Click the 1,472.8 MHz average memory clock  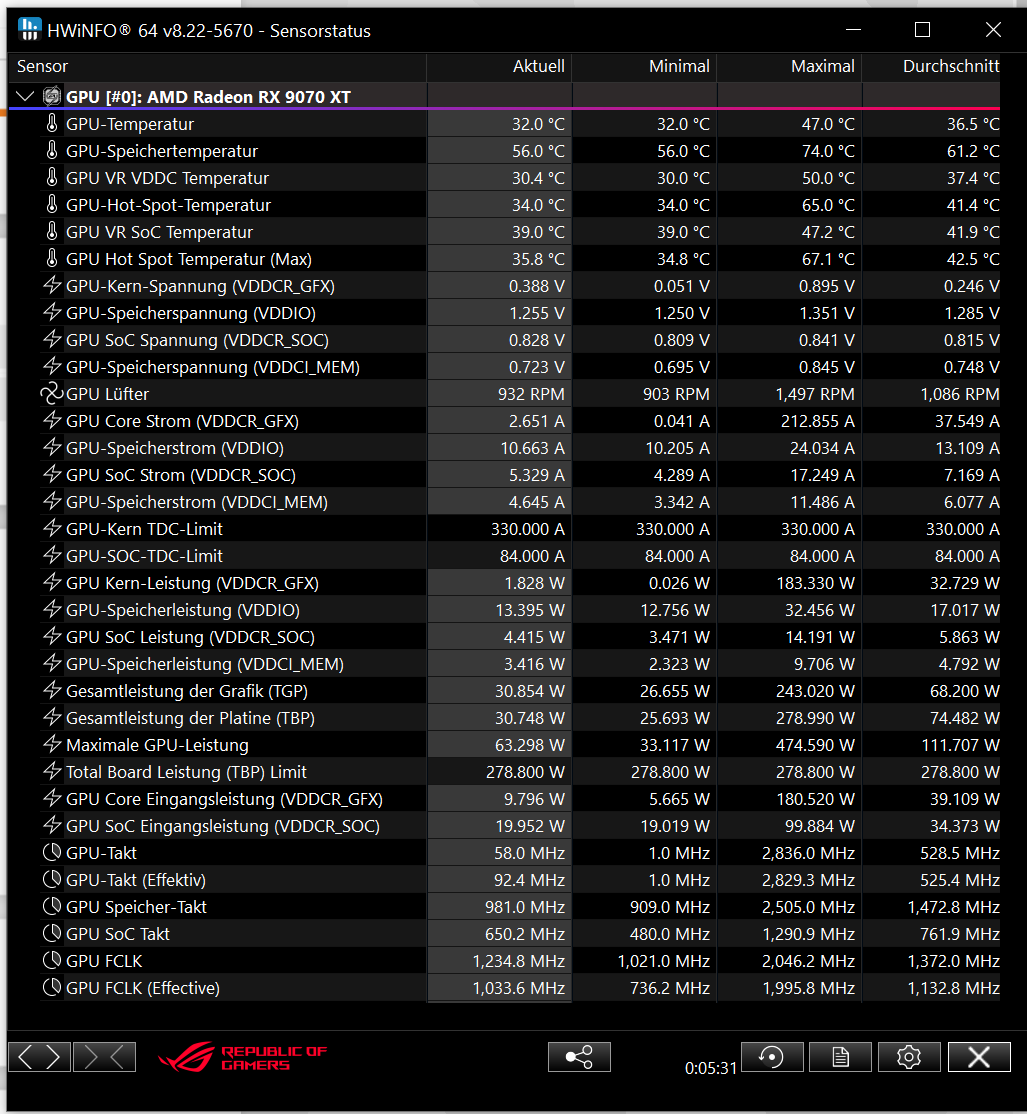pyautogui.click(x=953, y=907)
